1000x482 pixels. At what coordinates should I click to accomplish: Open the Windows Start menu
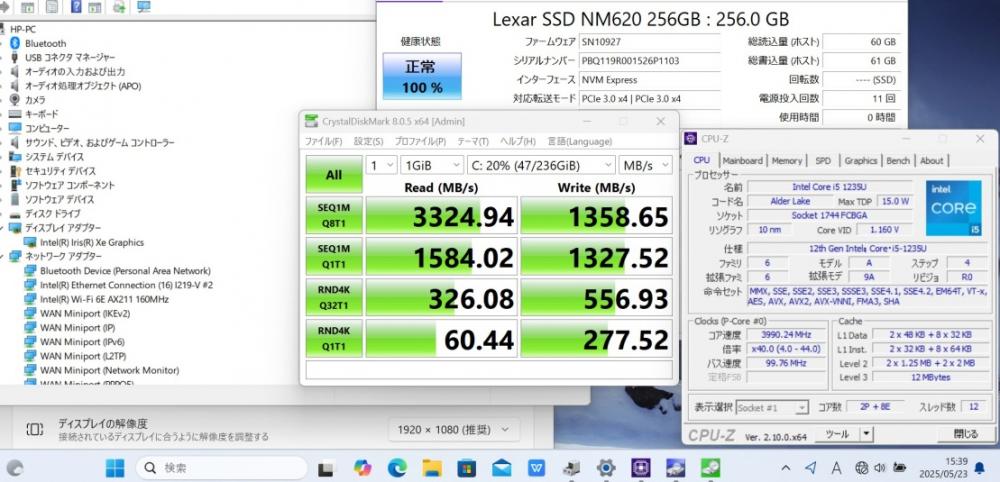115,467
